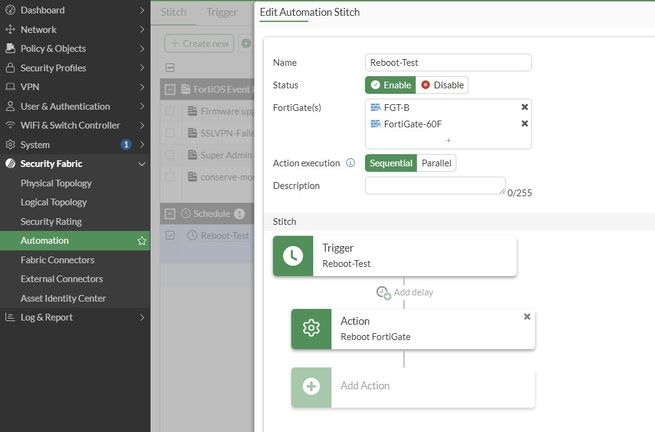Remove FortiGate-60F from the list
Viewport: 655px width, 432px height.
(525, 124)
